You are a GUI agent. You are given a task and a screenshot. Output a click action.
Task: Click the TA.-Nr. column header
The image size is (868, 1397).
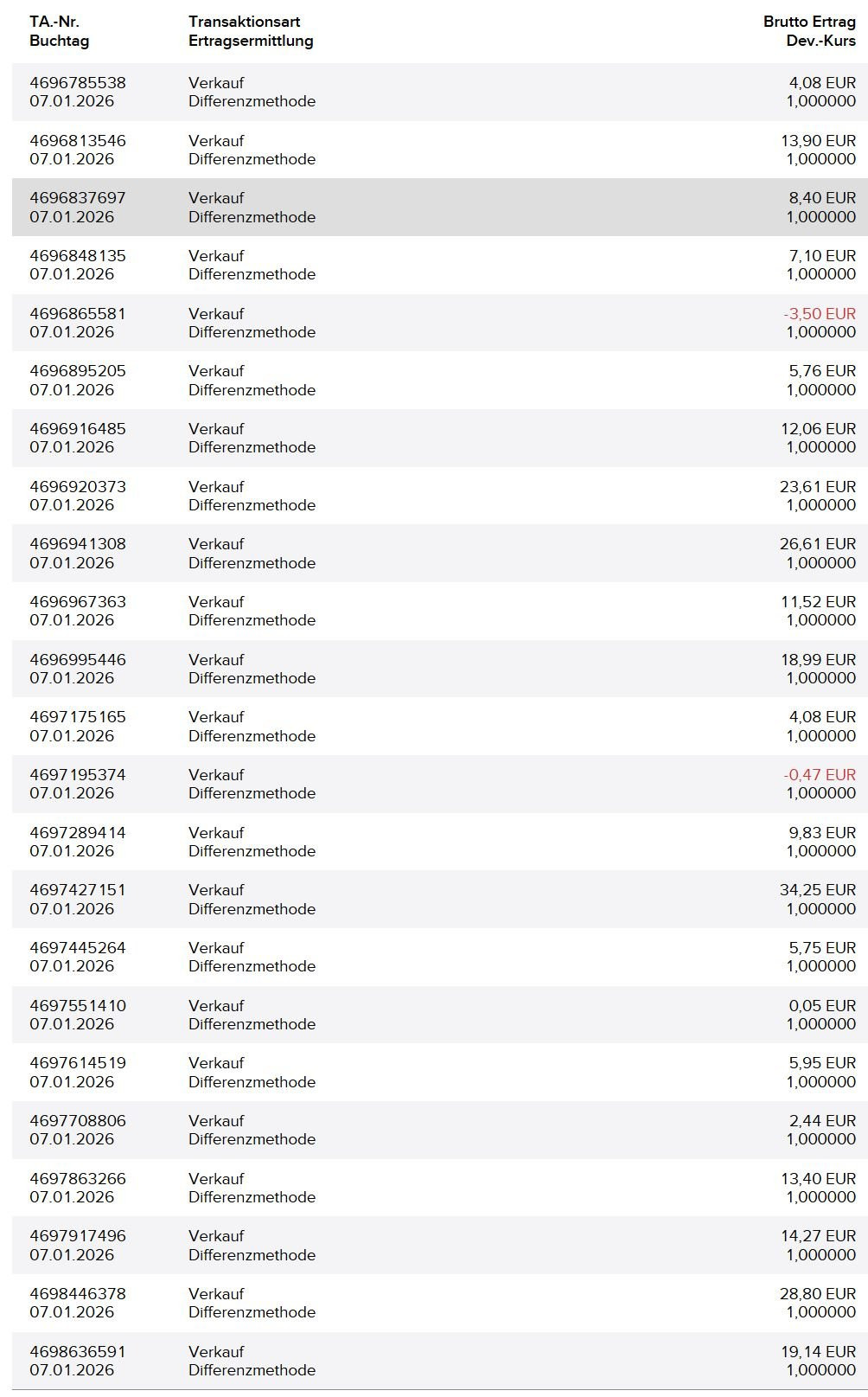coord(54,22)
